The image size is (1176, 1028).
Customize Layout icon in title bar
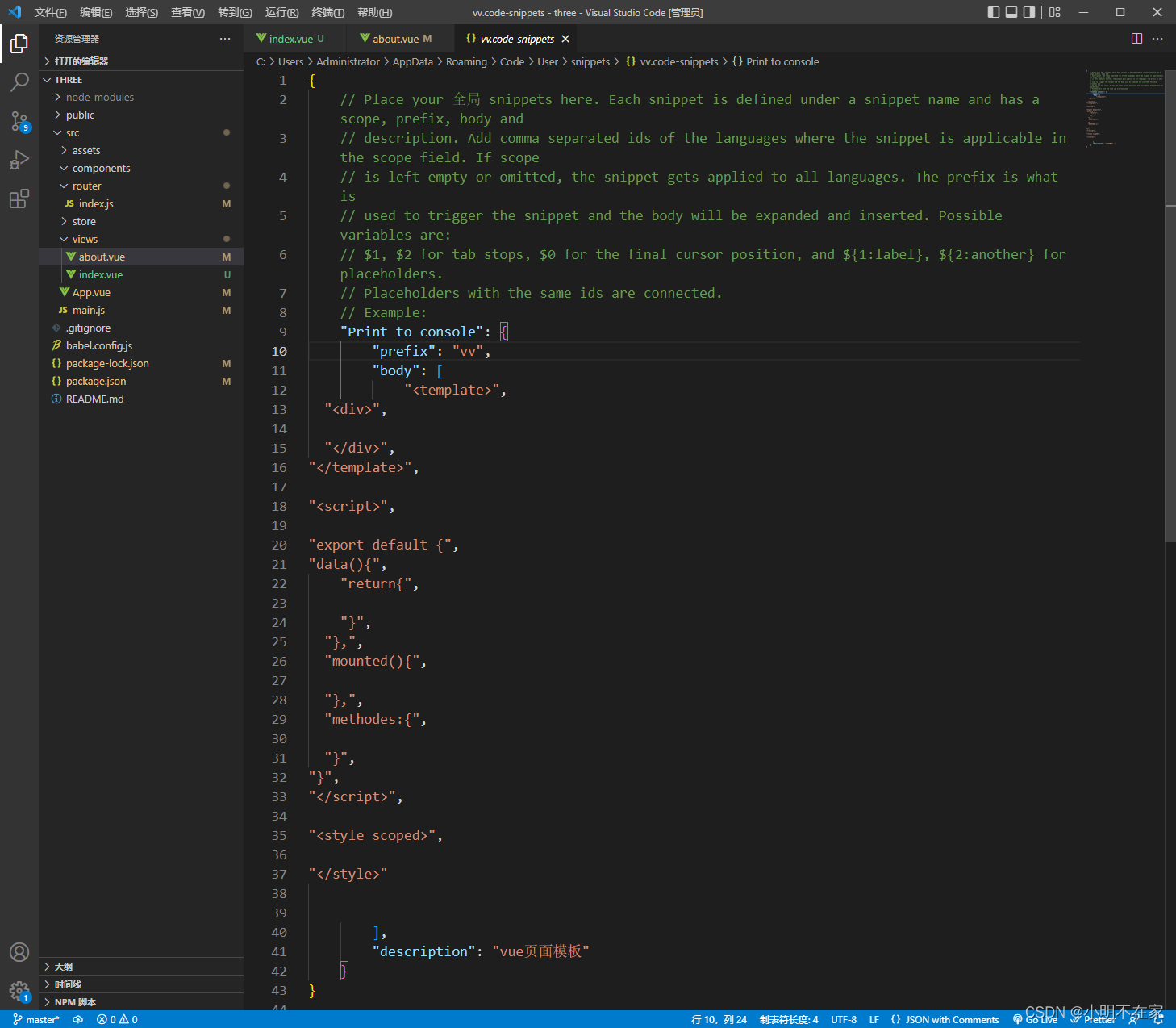point(1054,12)
